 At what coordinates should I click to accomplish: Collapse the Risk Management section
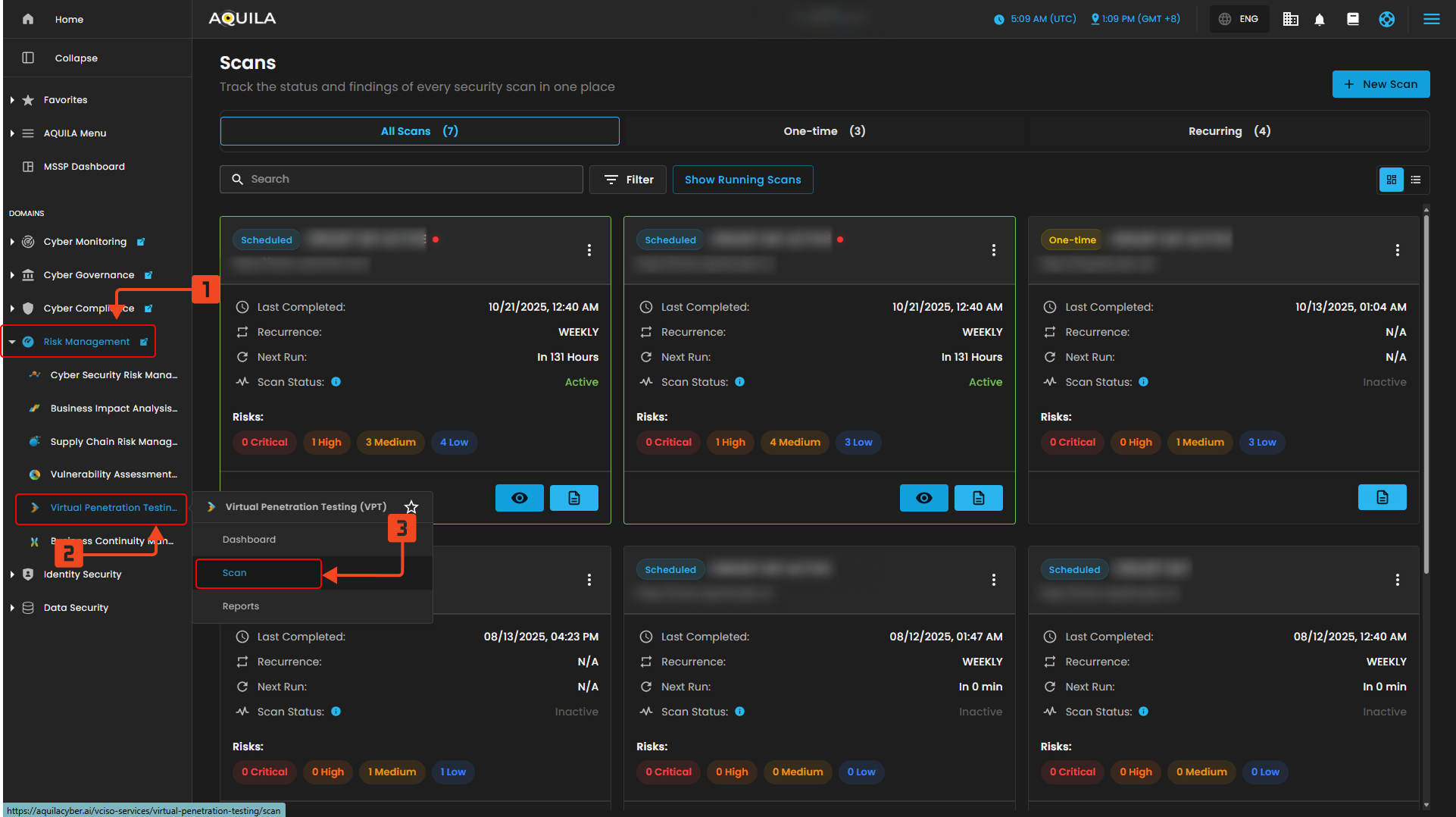click(12, 342)
